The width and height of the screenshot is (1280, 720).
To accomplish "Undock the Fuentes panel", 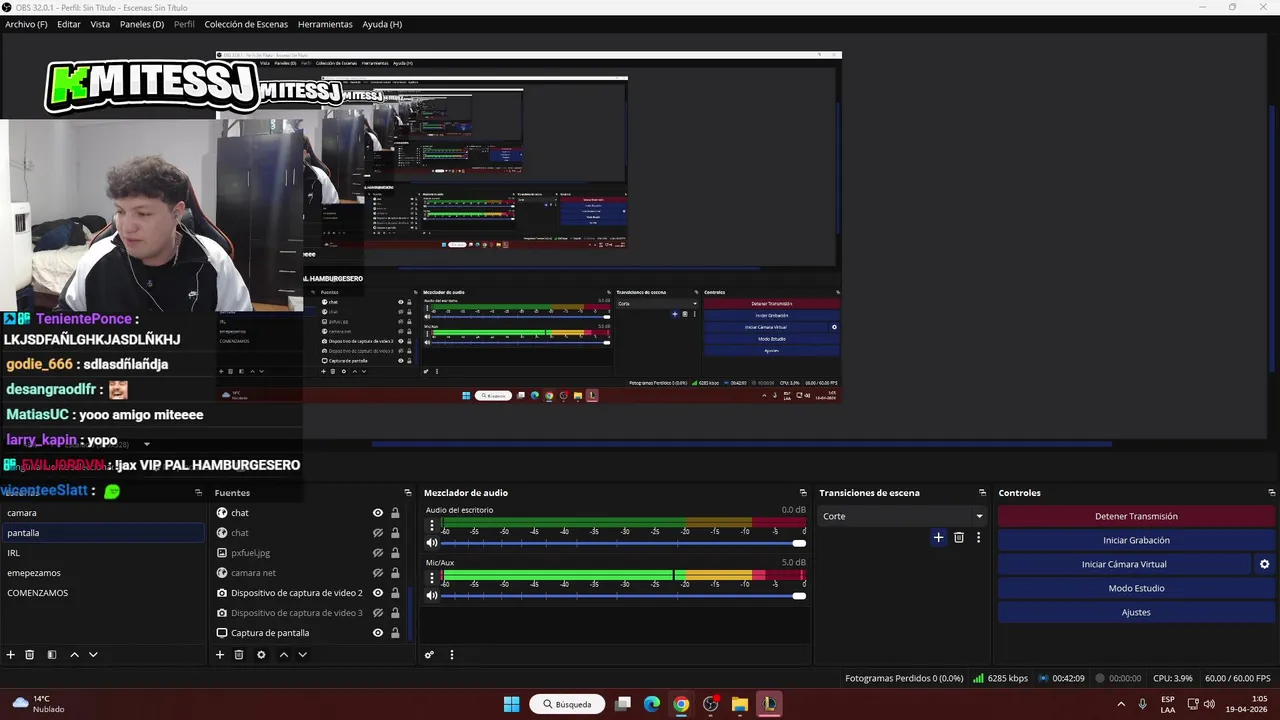I will pyautogui.click(x=407, y=492).
